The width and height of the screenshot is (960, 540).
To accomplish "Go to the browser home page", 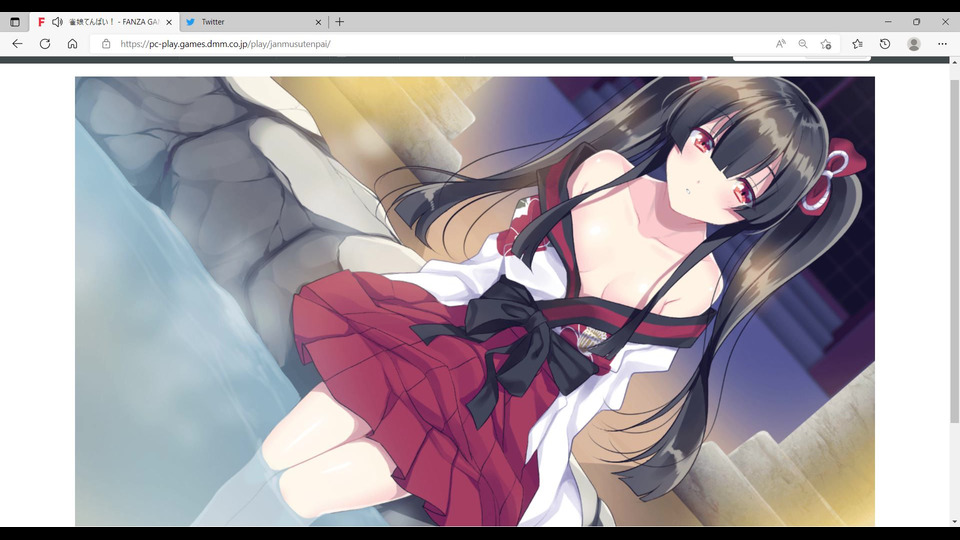I will point(72,44).
